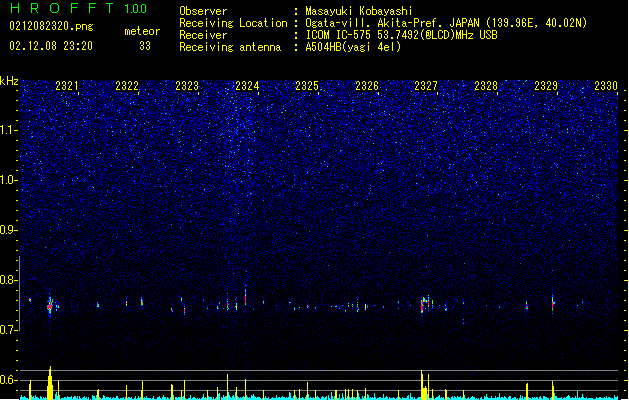Click the 0.6 kHz frequency tick label
The height and width of the screenshot is (400, 629).
click(9, 380)
